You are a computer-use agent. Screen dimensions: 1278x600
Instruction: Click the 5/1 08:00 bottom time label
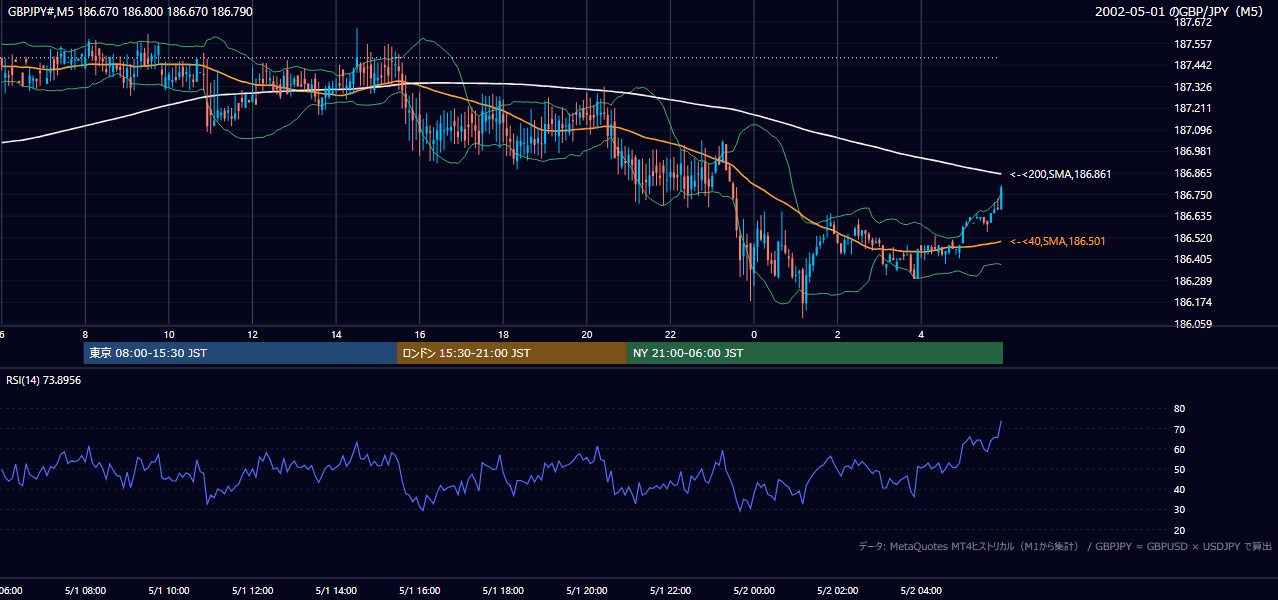pos(84,591)
